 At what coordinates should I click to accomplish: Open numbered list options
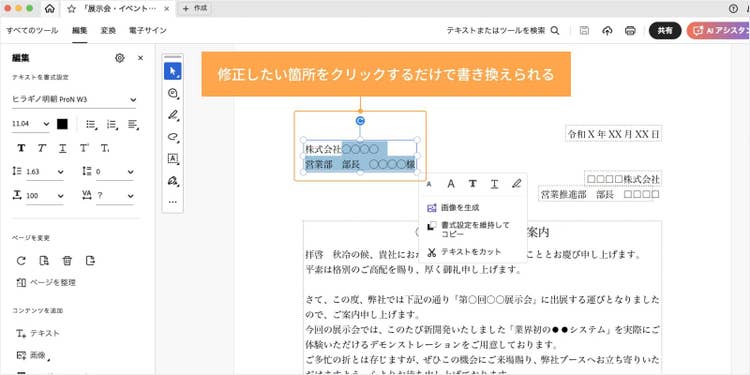click(112, 124)
